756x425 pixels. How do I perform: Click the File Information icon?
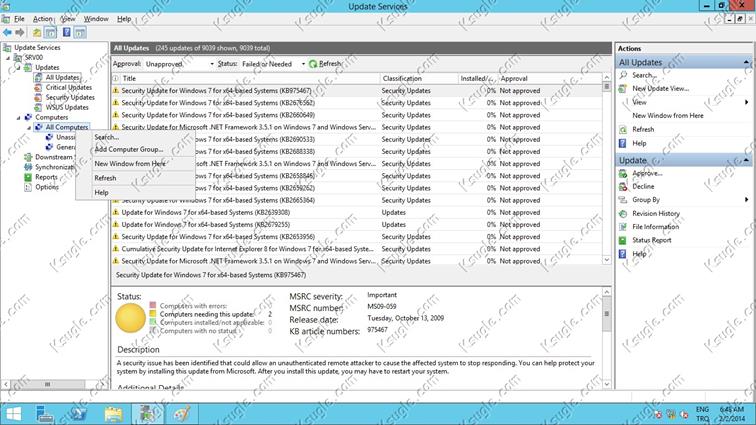point(623,227)
